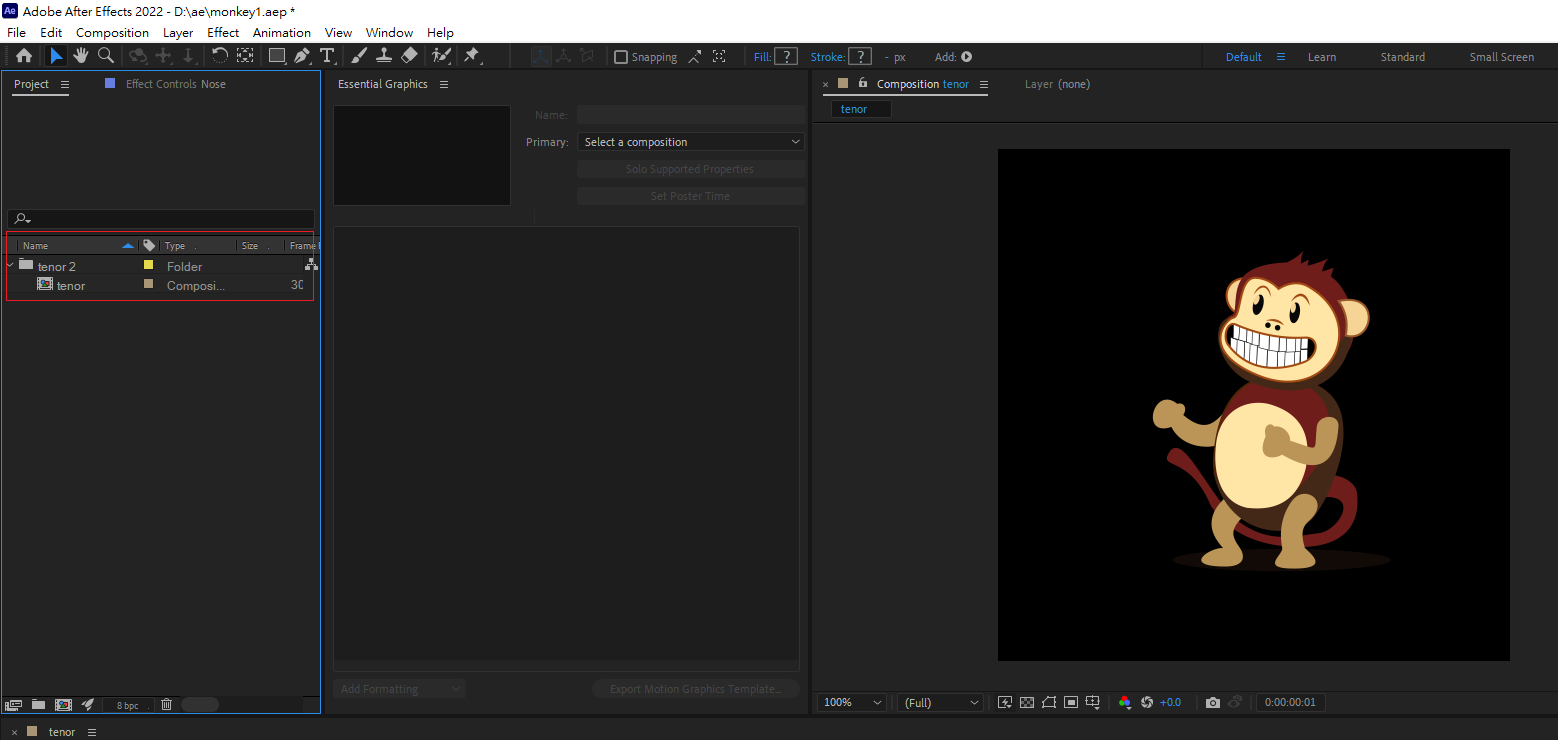1558x740 pixels.
Task: Select the Hand tool
Action: click(x=81, y=56)
